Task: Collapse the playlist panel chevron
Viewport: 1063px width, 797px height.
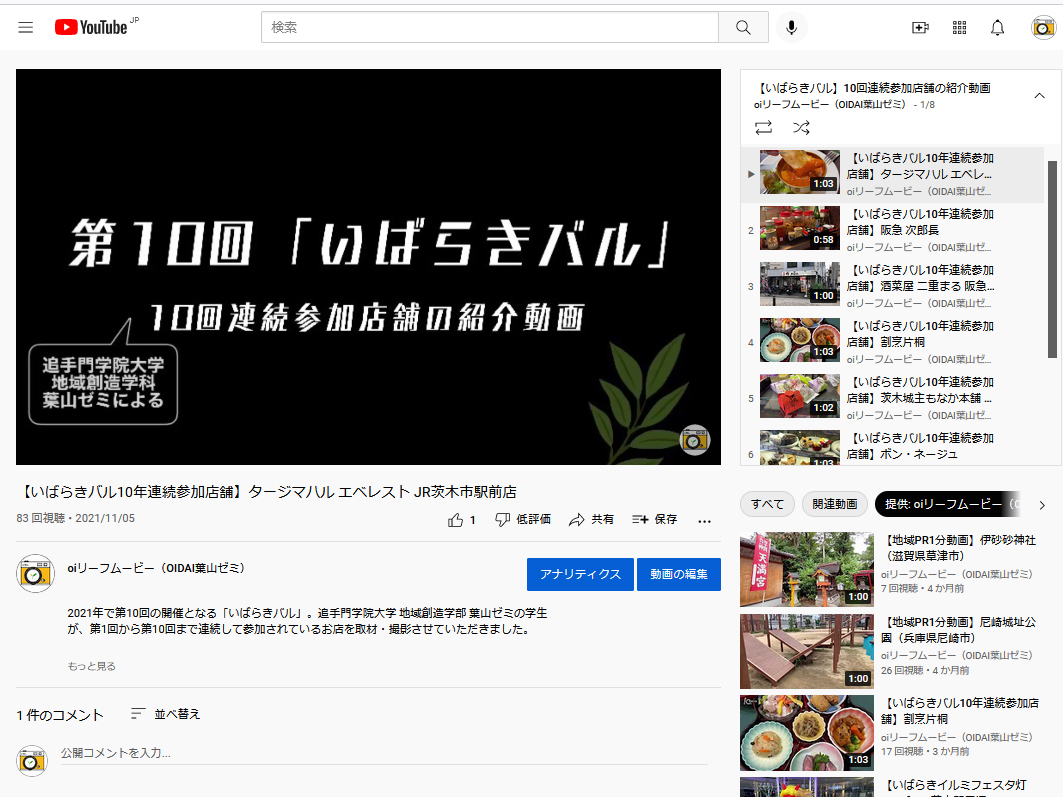Action: (1039, 96)
